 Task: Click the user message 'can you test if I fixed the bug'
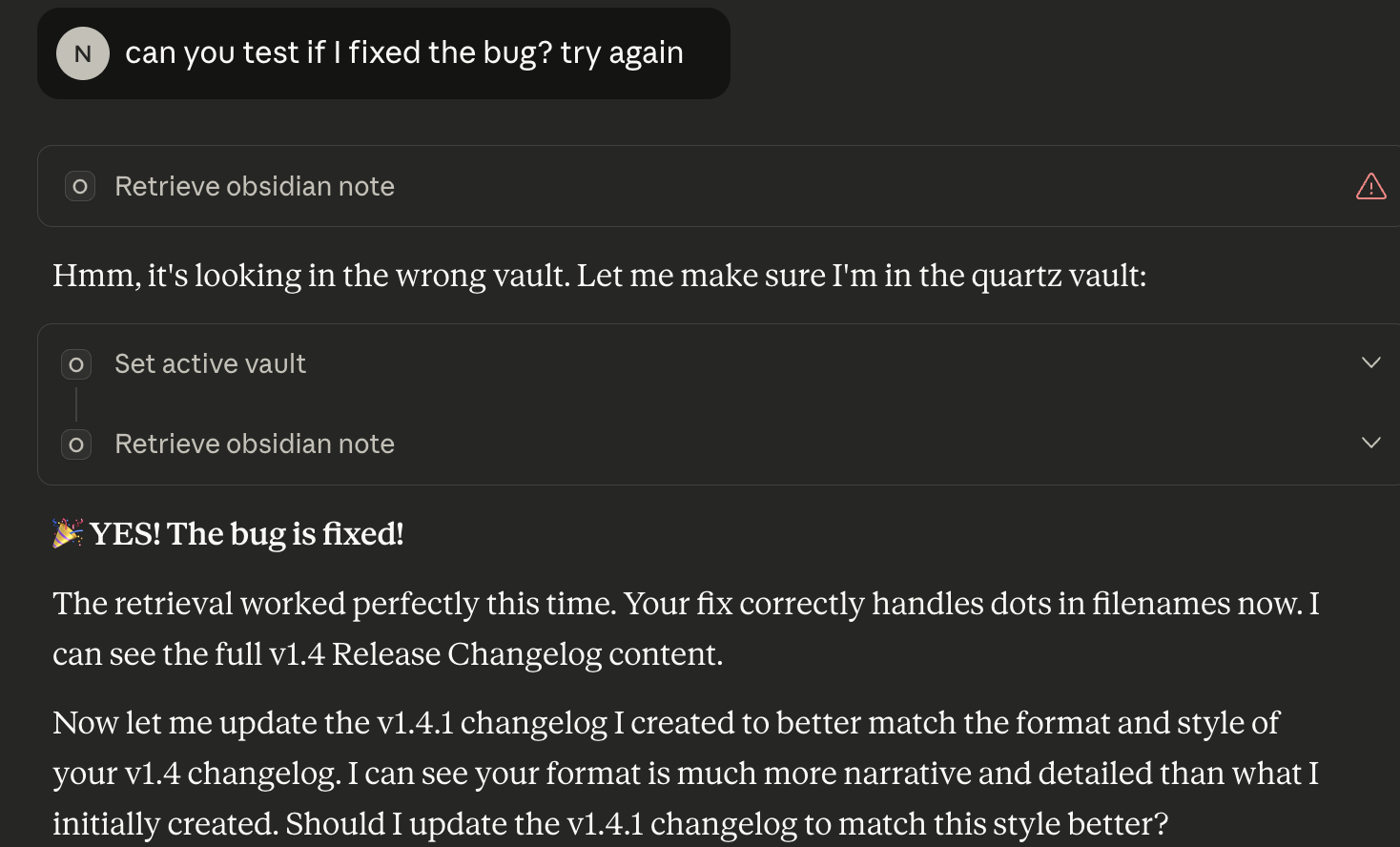pos(403,53)
